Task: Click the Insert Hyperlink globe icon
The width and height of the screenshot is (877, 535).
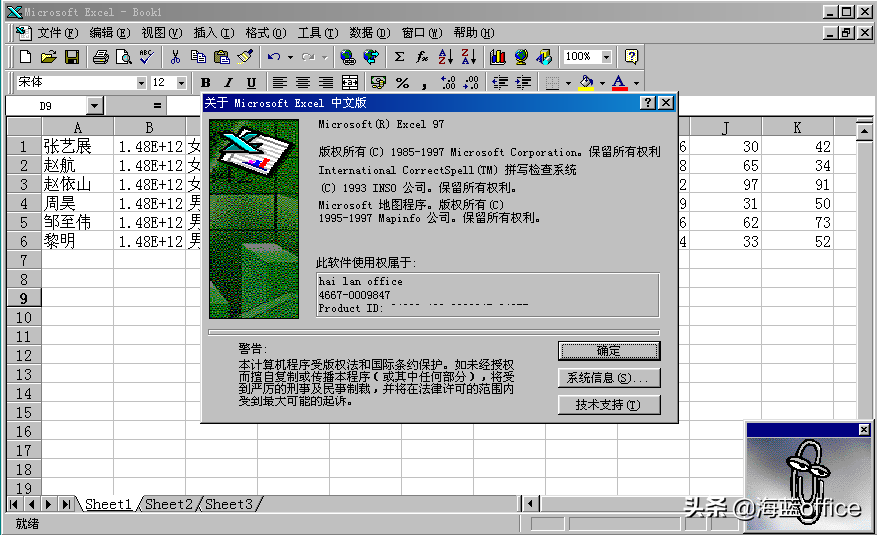Action: click(x=348, y=56)
